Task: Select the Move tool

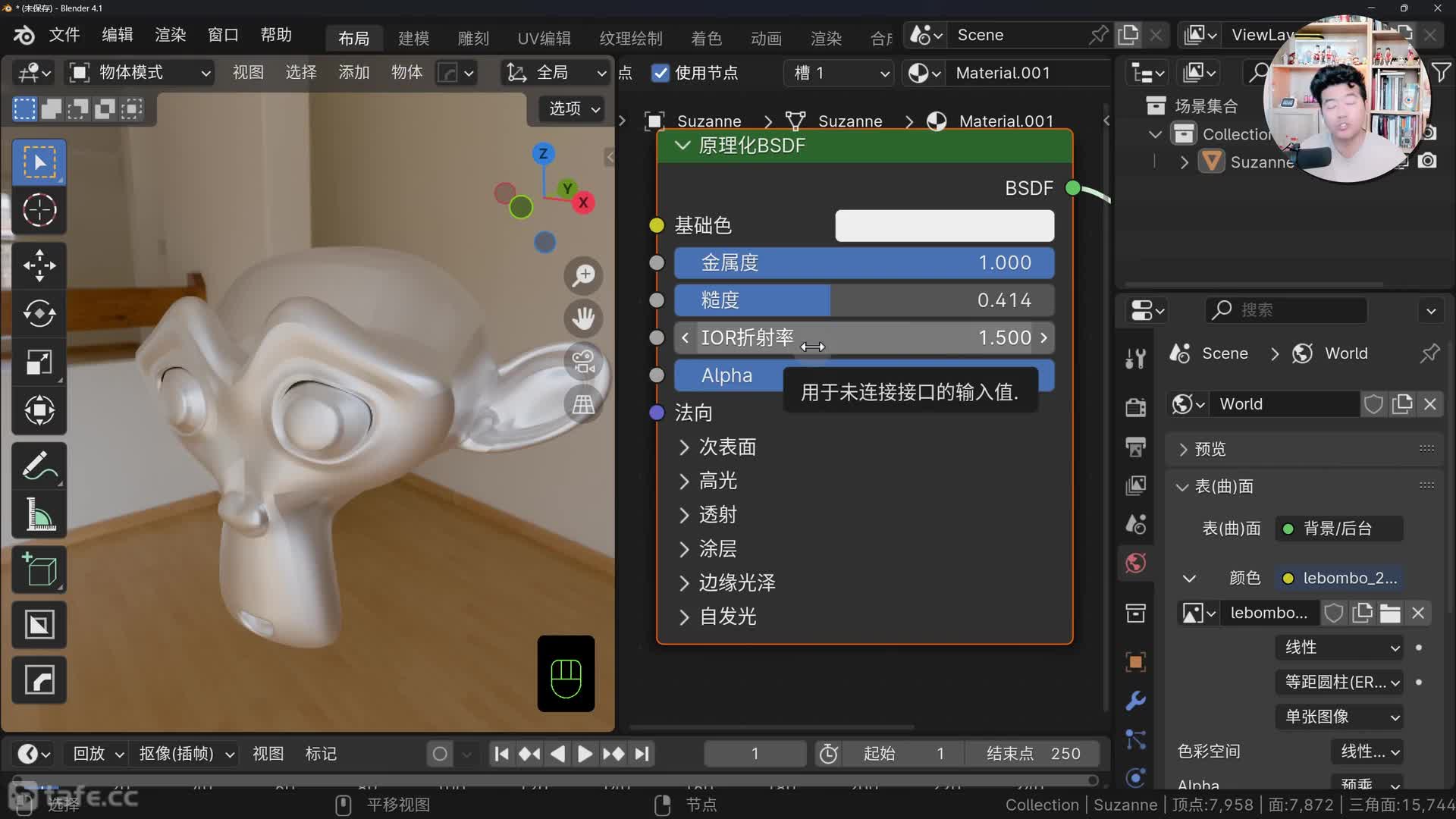Action: (x=39, y=265)
